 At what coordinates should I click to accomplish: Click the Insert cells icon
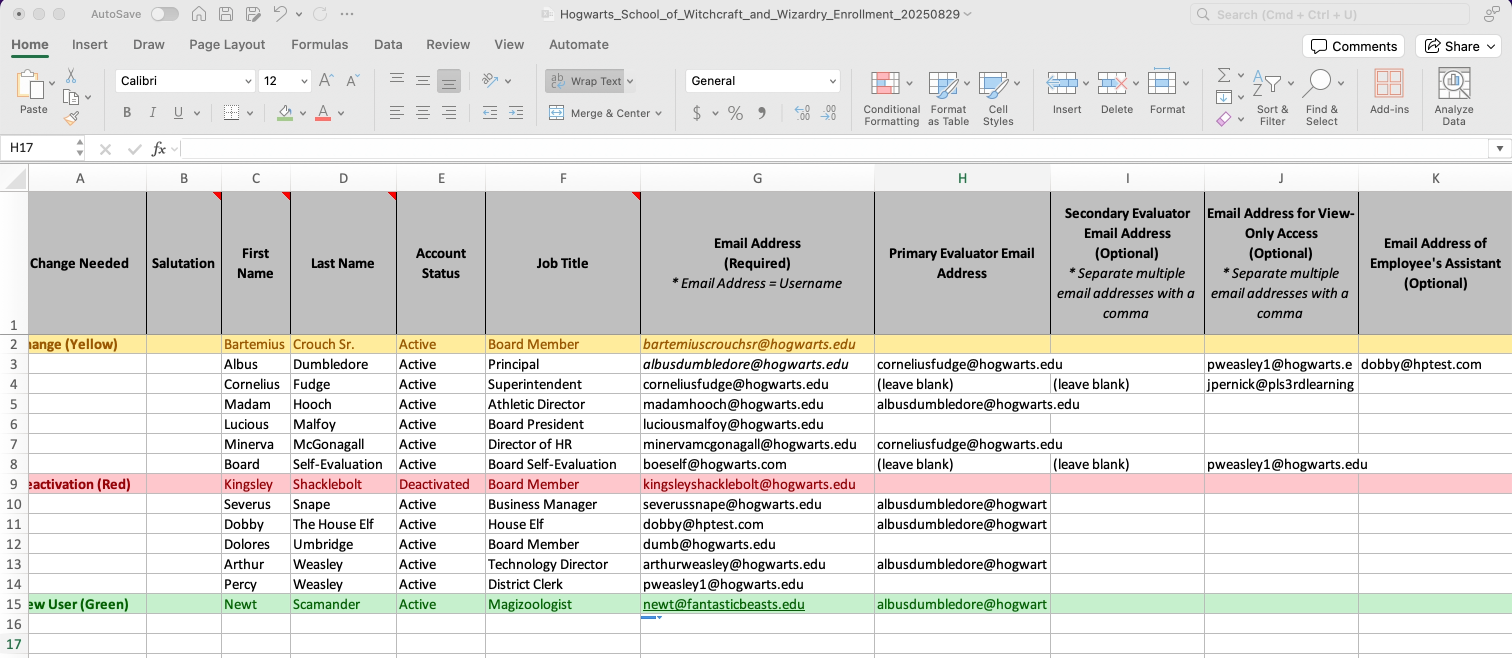click(1062, 83)
